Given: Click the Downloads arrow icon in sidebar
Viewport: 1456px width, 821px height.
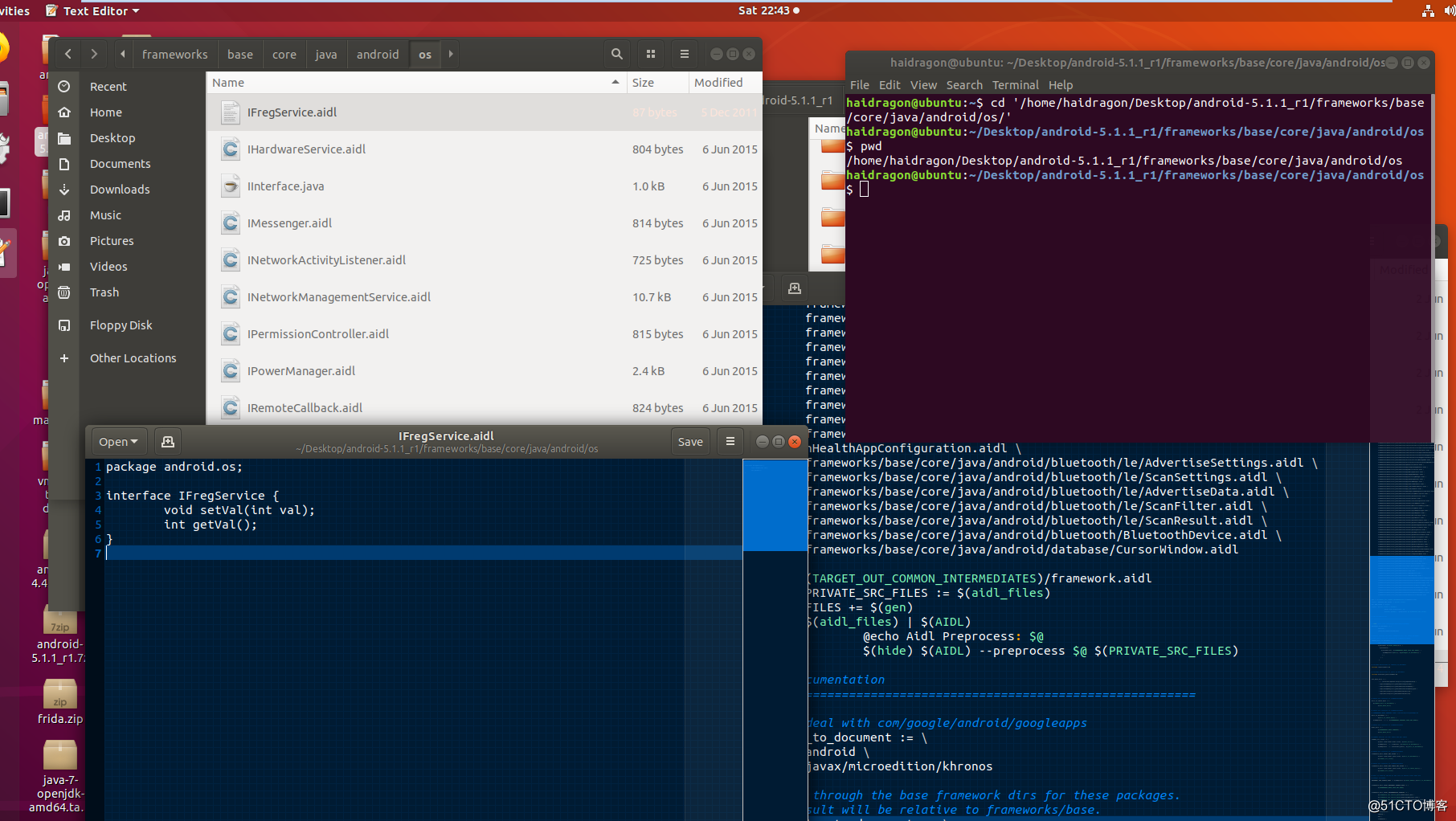Looking at the screenshot, I should [64, 190].
